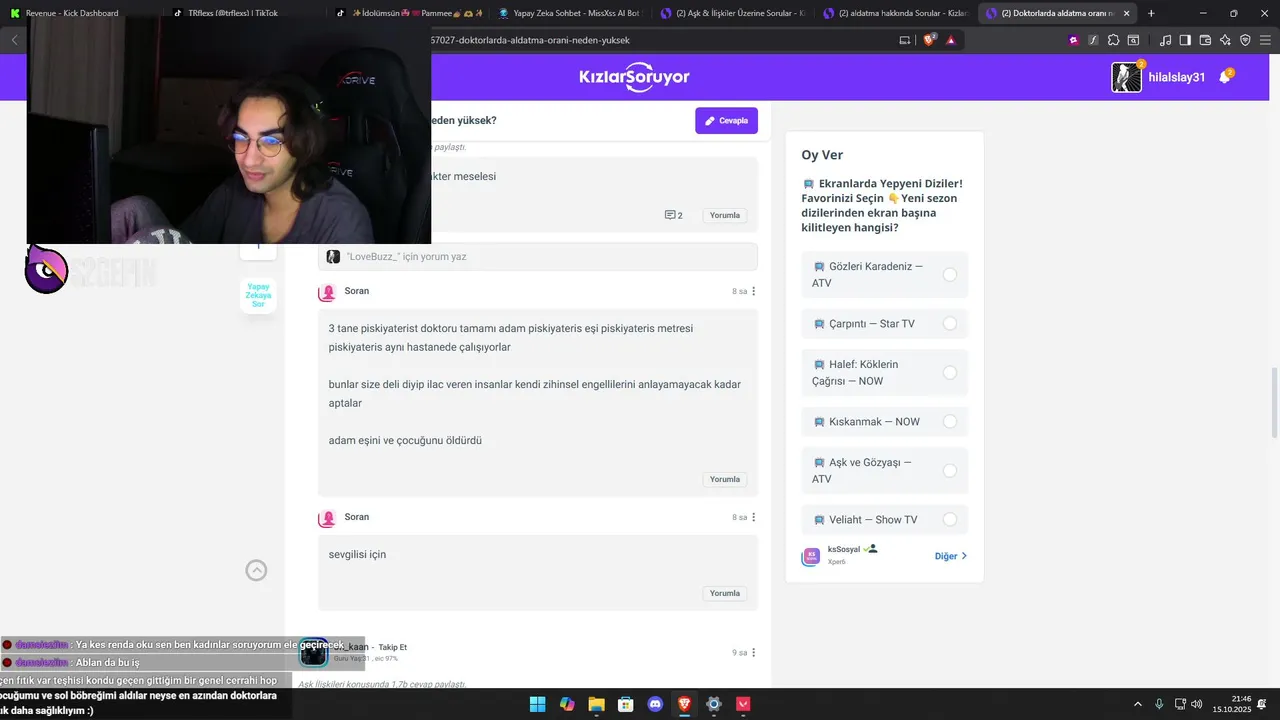Open Brave Leo AI sparkle icon
This screenshot has width=1280, height=720.
(1225, 40)
